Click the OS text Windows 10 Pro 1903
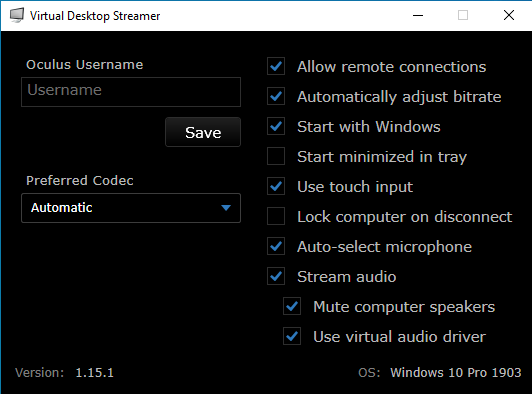Screen dimensions: 532x394 456,373
